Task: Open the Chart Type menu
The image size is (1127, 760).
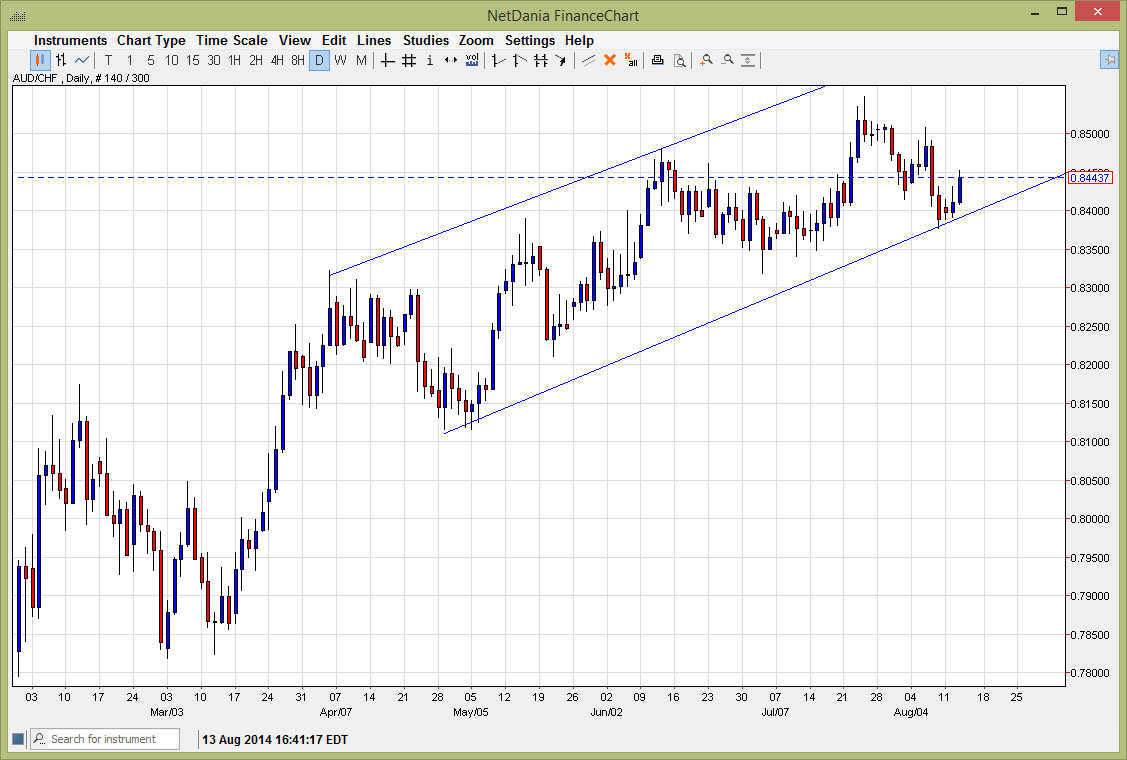Action: click(x=151, y=40)
